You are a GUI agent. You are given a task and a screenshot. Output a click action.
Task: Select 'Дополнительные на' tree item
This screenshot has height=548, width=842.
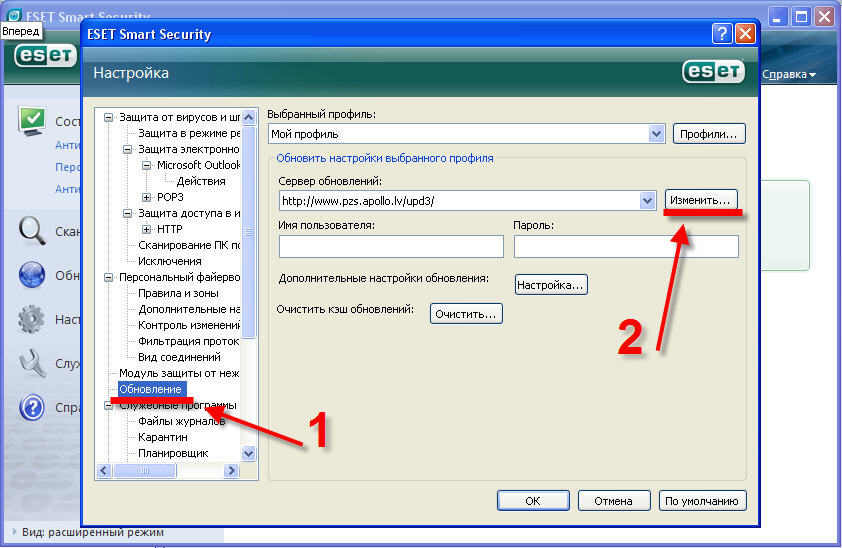(189, 309)
